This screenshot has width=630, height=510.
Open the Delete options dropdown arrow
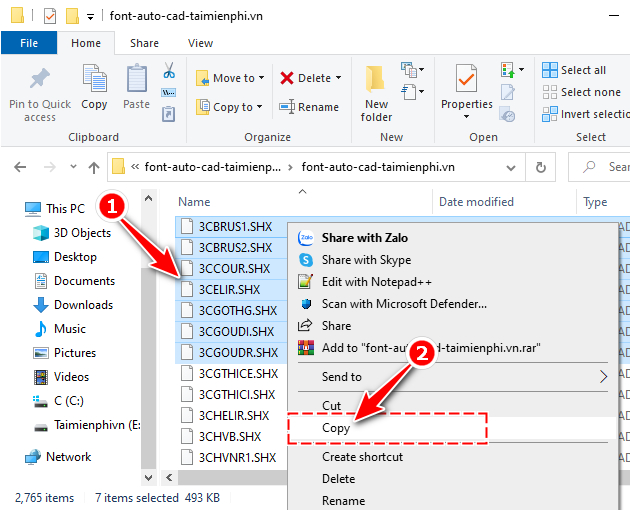click(x=338, y=78)
